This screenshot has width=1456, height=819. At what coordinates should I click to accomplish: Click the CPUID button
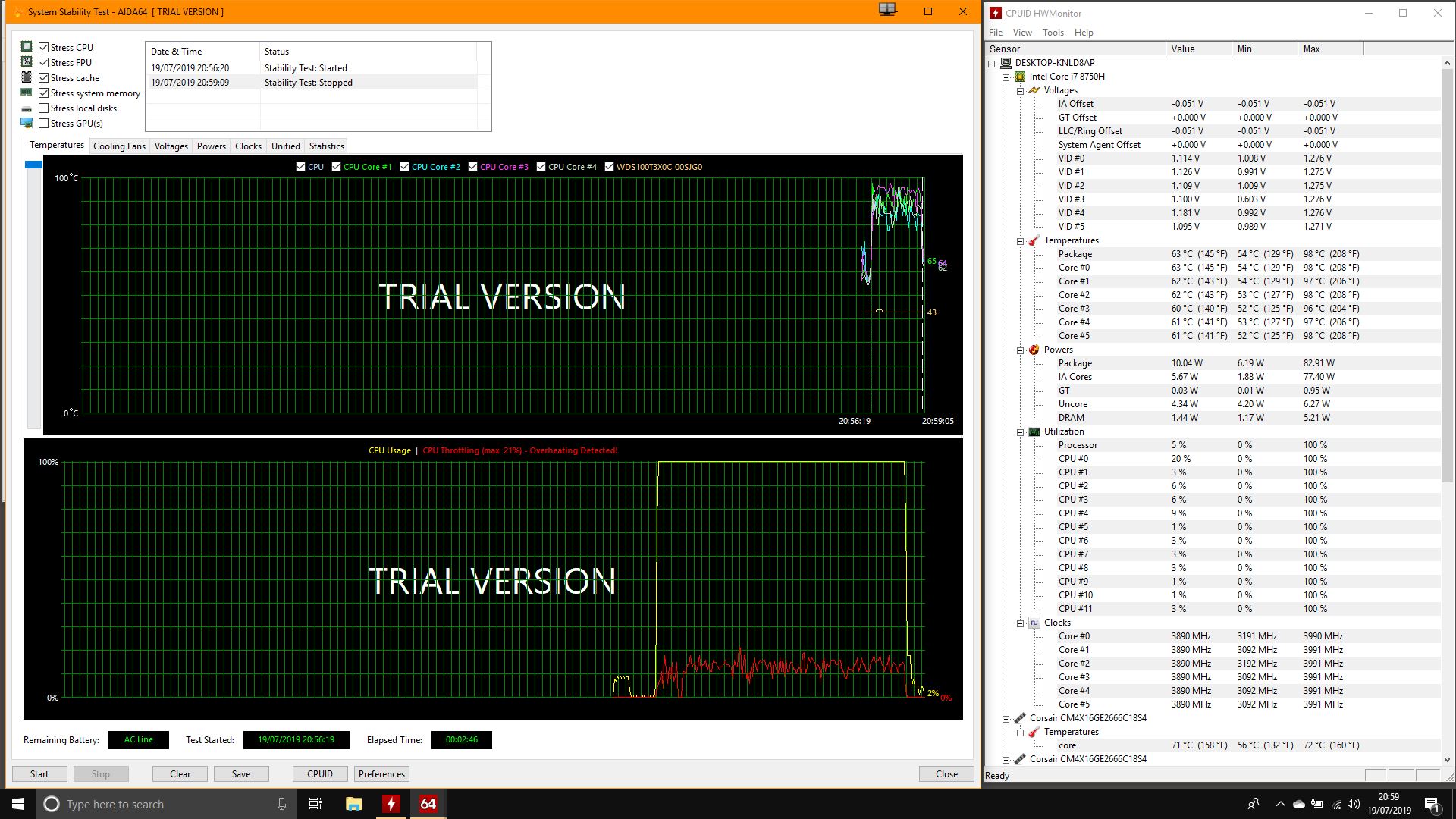pos(320,774)
